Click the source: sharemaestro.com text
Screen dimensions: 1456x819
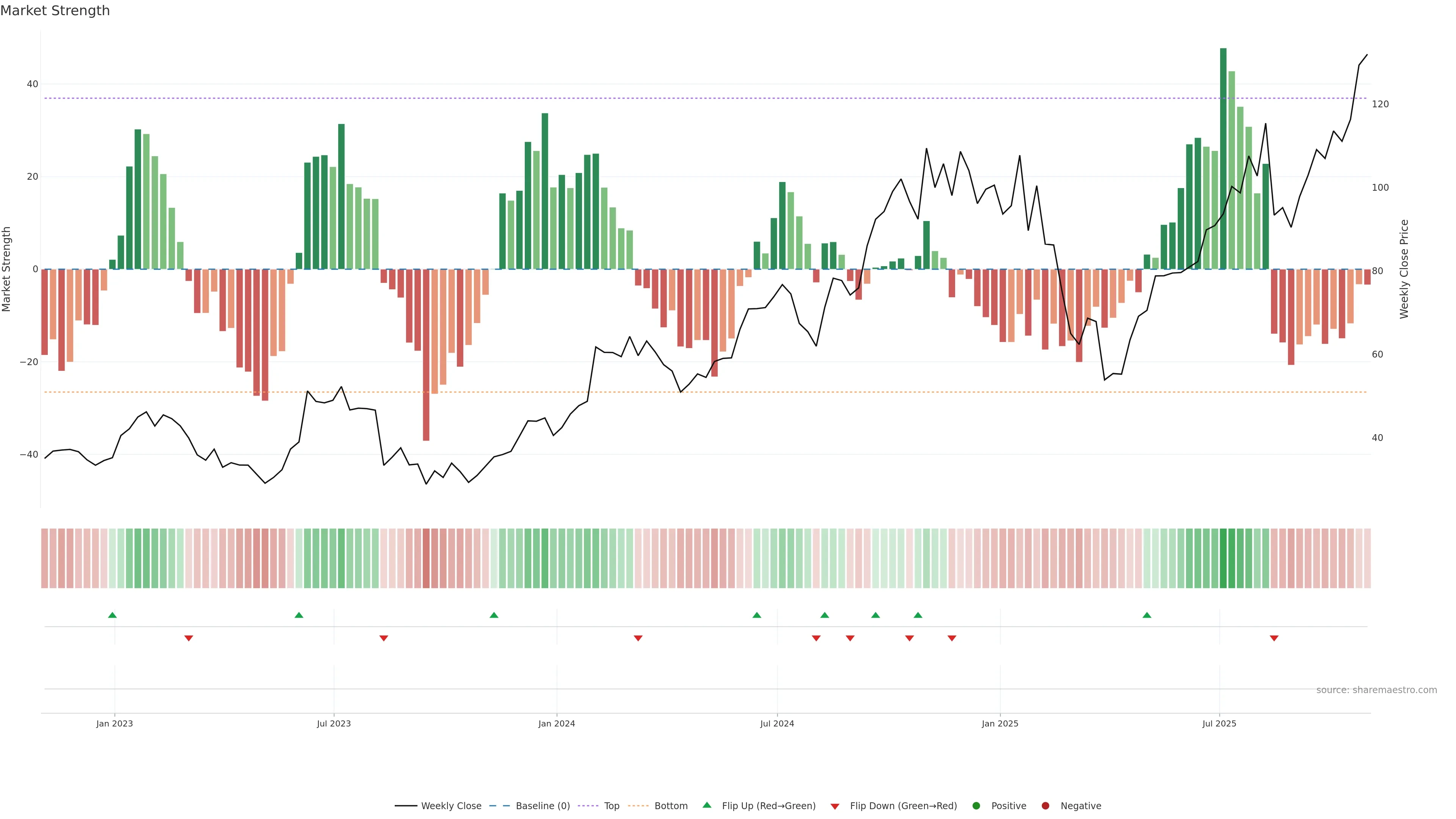[1376, 690]
